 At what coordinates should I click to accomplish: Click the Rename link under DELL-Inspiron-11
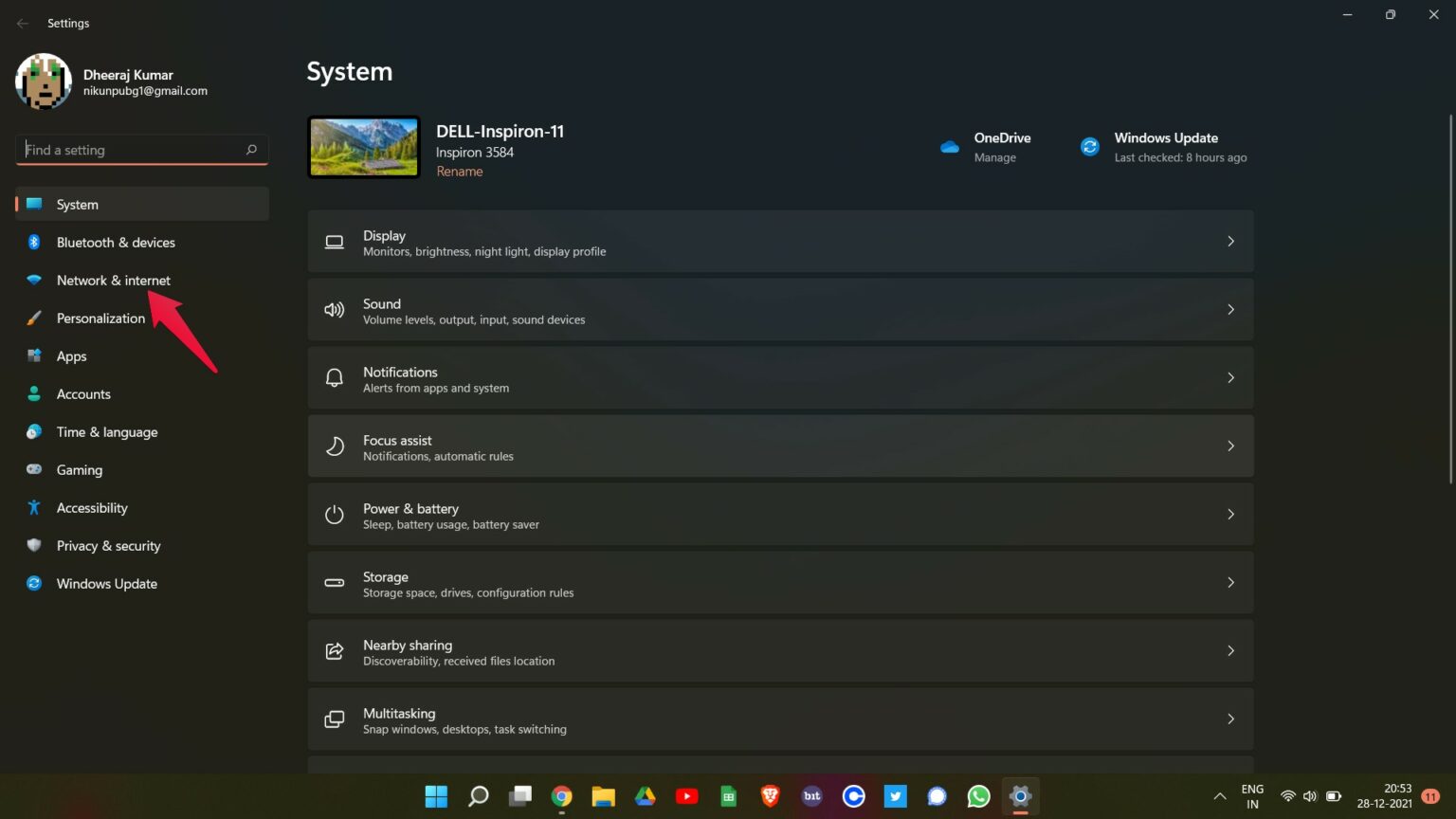click(459, 171)
